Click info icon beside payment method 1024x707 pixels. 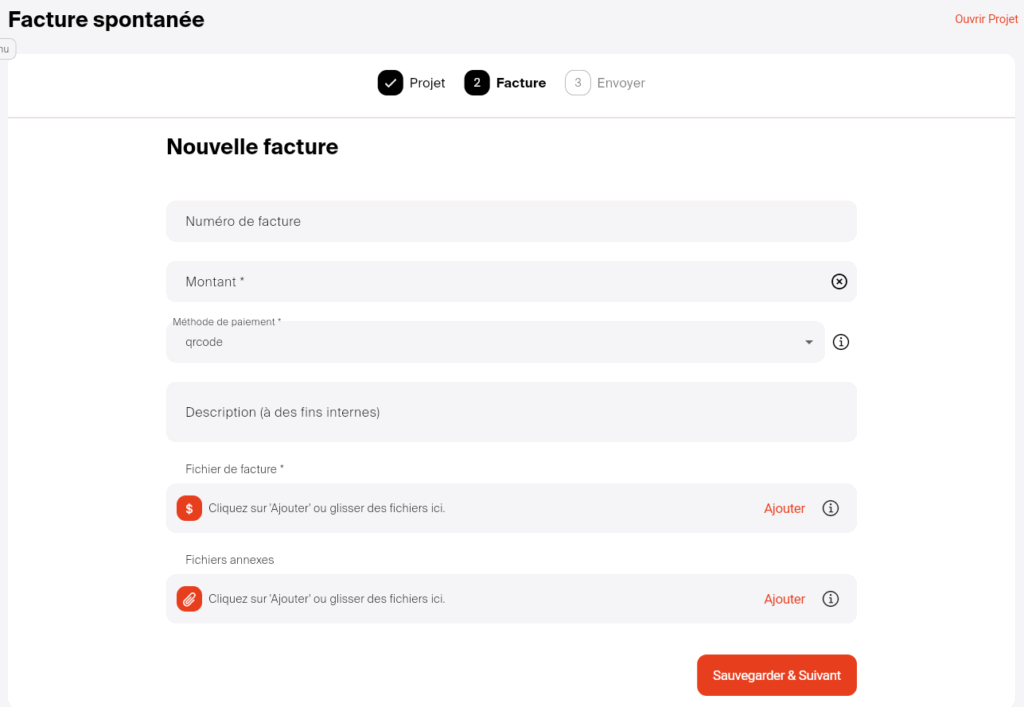[x=841, y=342]
